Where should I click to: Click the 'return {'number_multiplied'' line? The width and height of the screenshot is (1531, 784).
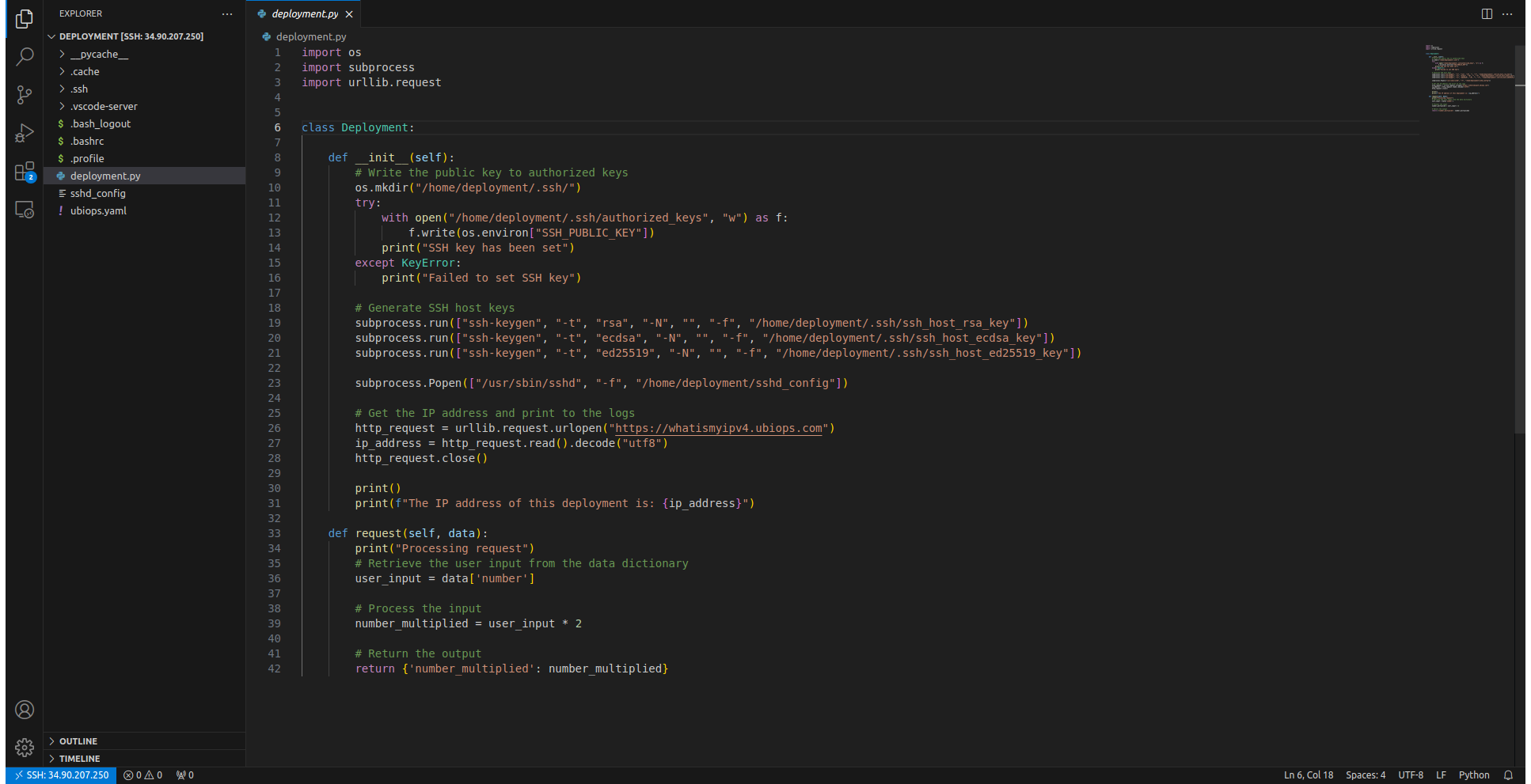[511, 669]
